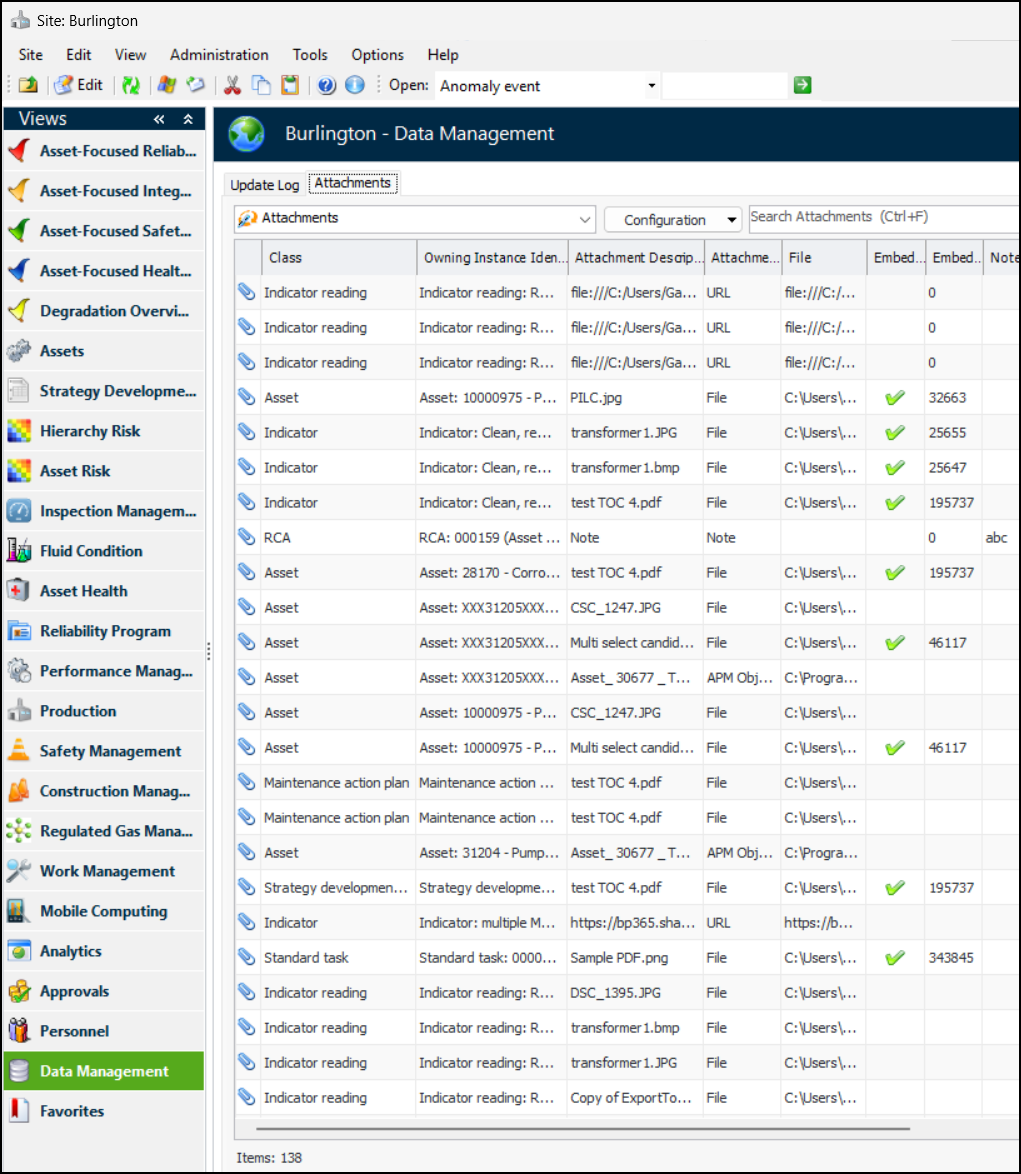Click the Embedded checkmark for transformer1.JPG Indicator row
Image resolution: width=1021 pixels, height=1174 pixels.
coord(894,433)
